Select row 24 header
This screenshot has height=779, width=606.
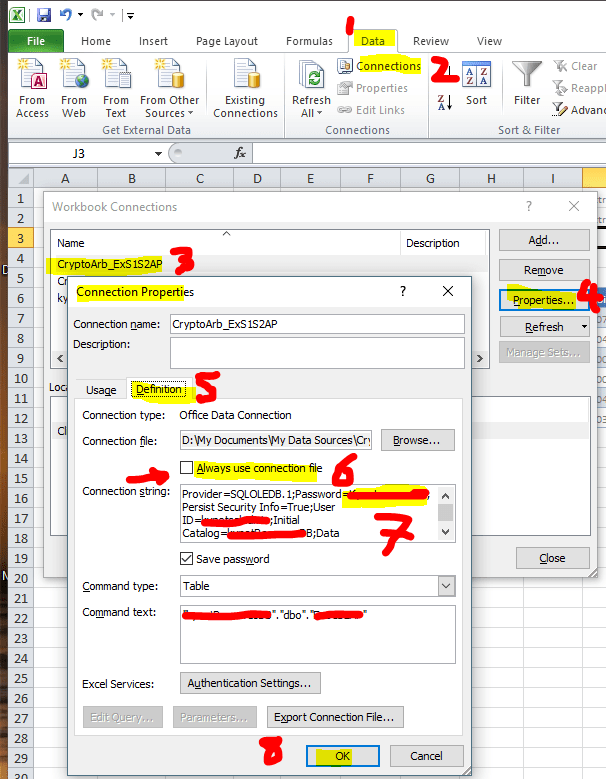pyautogui.click(x=21, y=659)
